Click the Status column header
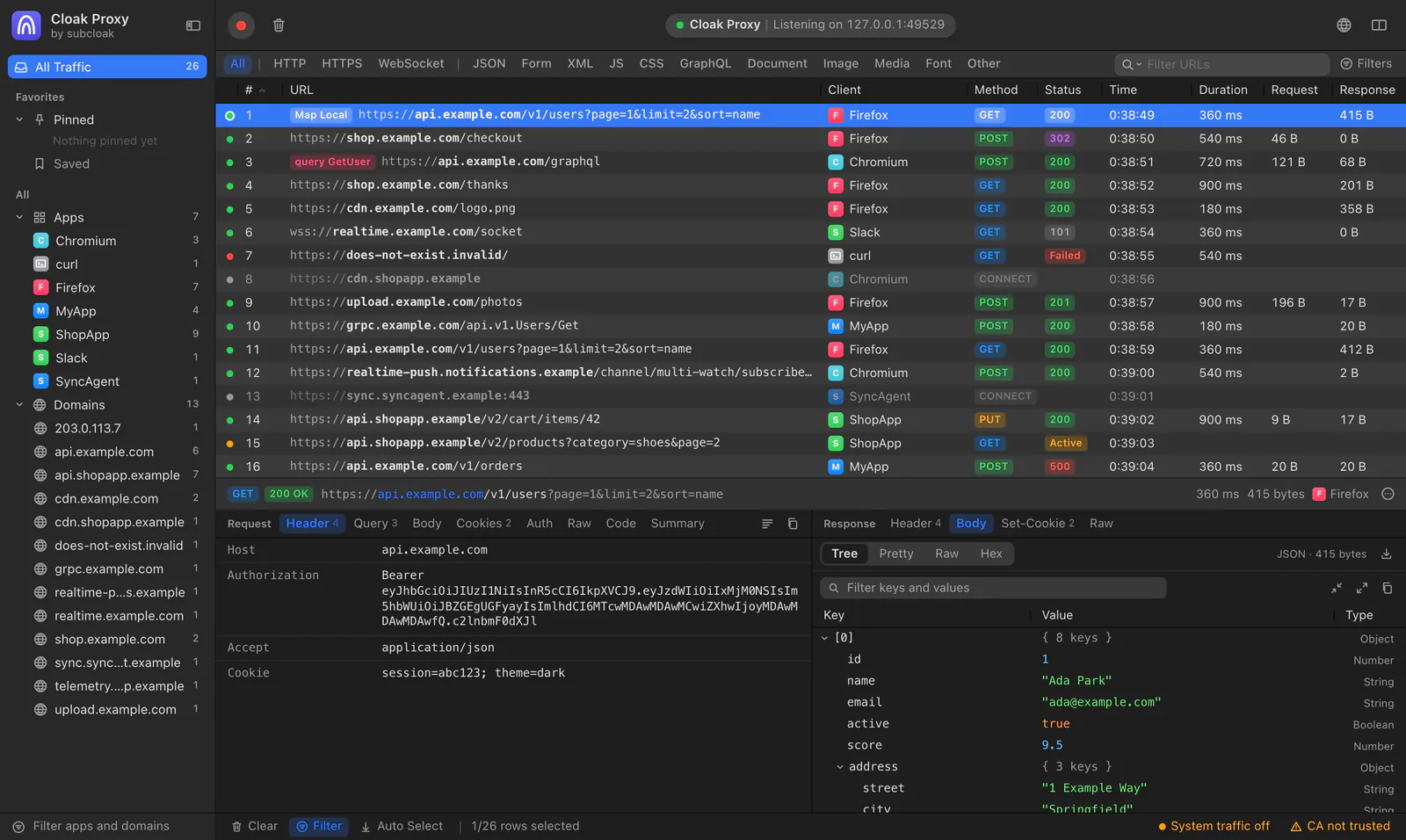Image resolution: width=1406 pixels, height=840 pixels. 1062,91
